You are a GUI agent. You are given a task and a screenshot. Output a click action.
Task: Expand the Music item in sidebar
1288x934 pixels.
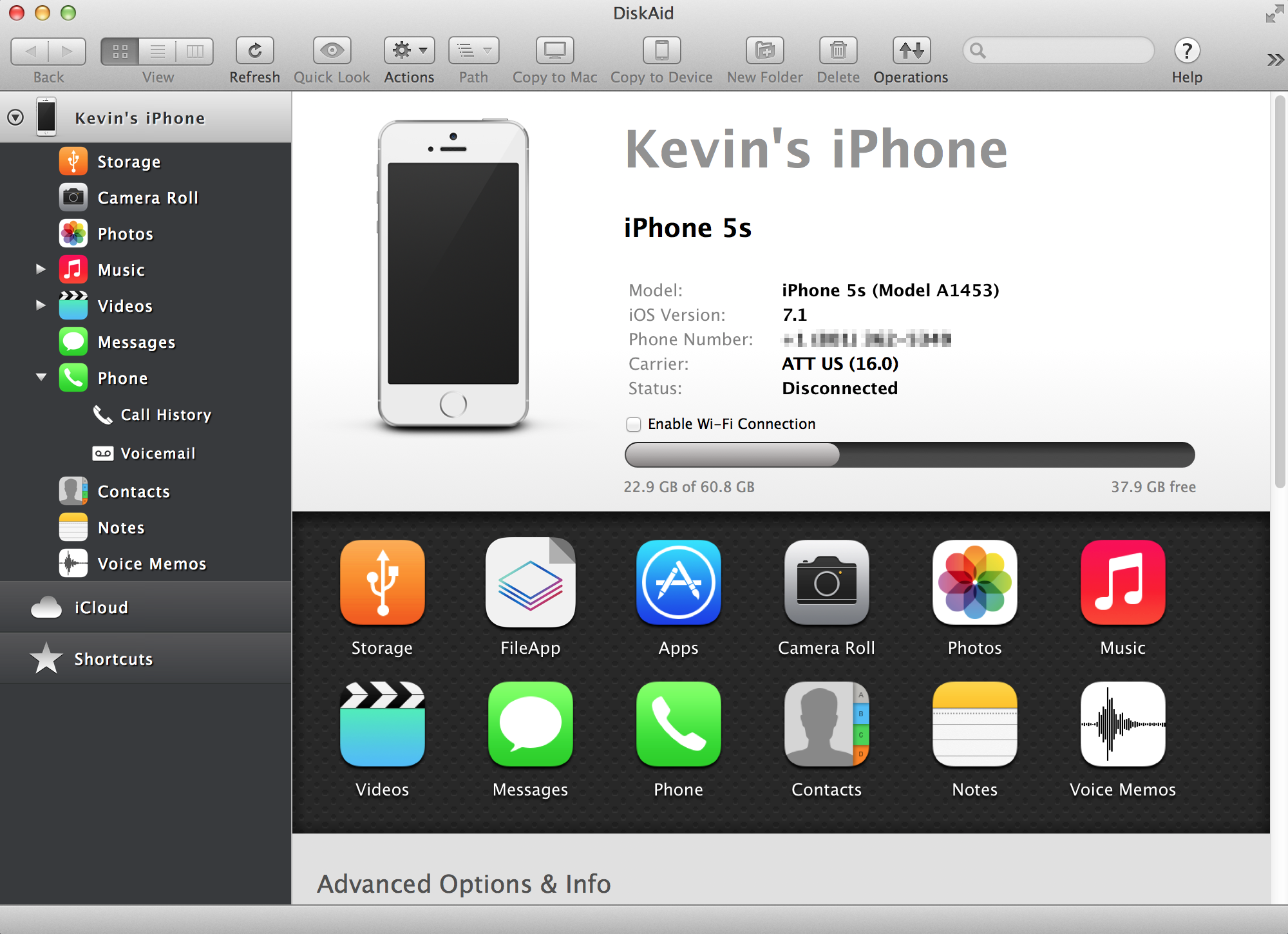[x=41, y=269]
